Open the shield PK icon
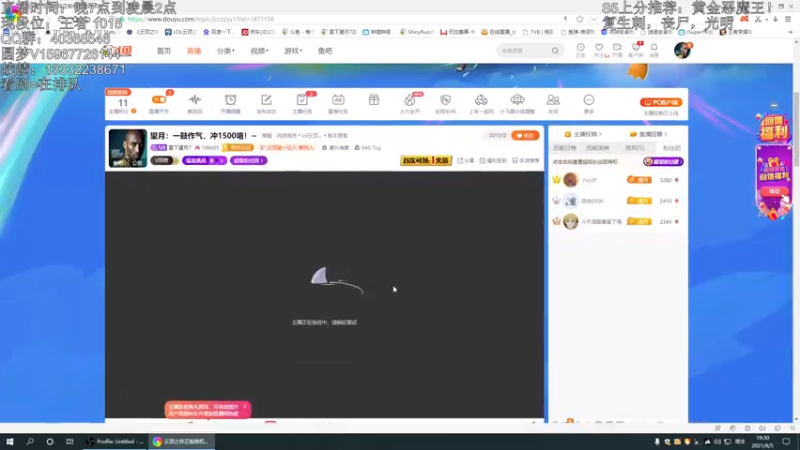The image size is (800, 450). 445,99
